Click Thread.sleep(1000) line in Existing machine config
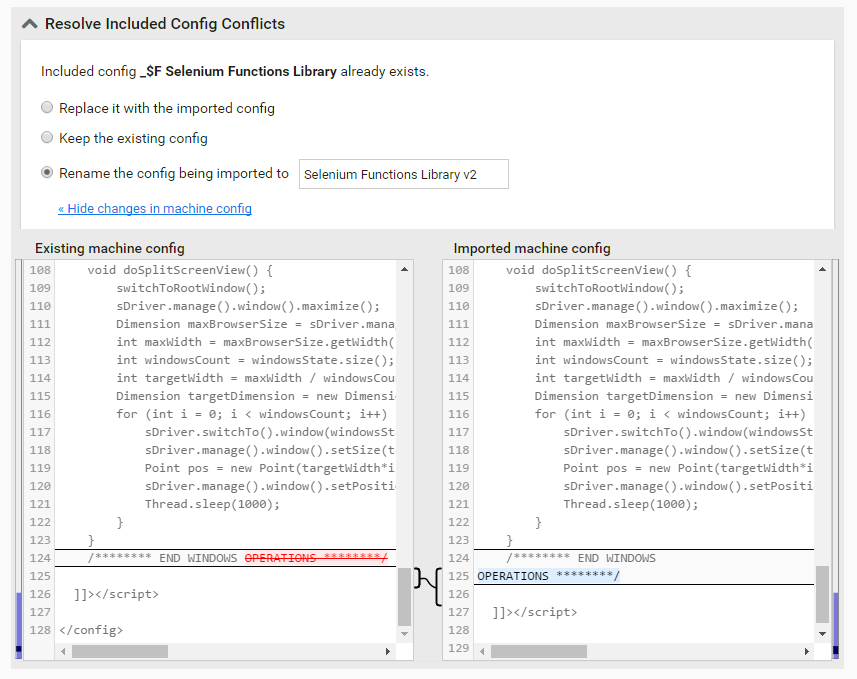The height and width of the screenshot is (679, 857). pos(212,504)
